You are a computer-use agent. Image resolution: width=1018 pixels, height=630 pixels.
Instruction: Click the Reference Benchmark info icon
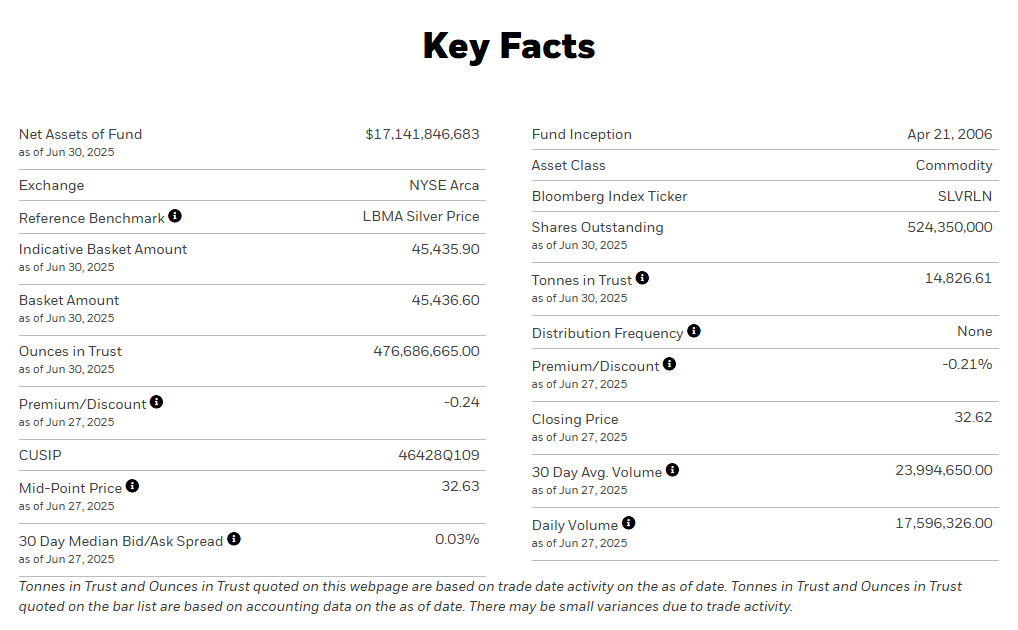pyautogui.click(x=175, y=216)
